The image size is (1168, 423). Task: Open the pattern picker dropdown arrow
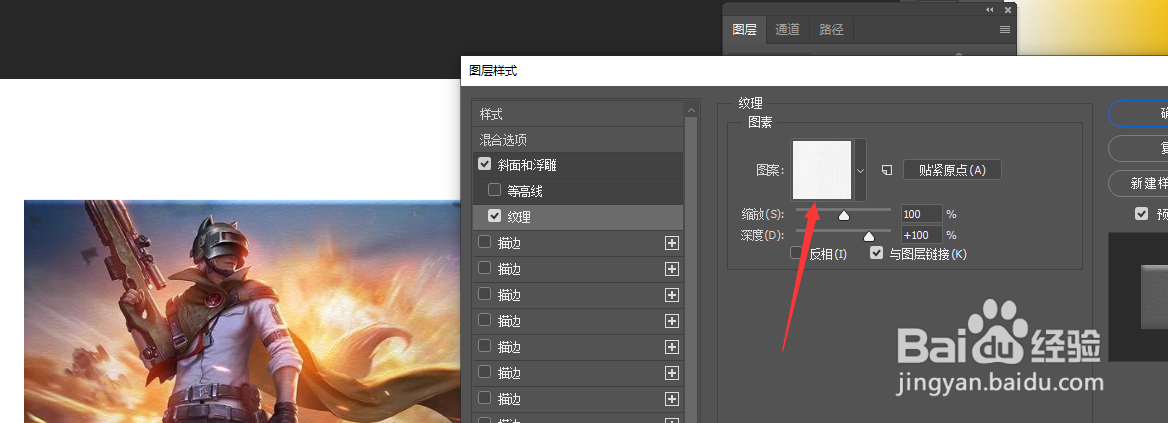tap(860, 170)
